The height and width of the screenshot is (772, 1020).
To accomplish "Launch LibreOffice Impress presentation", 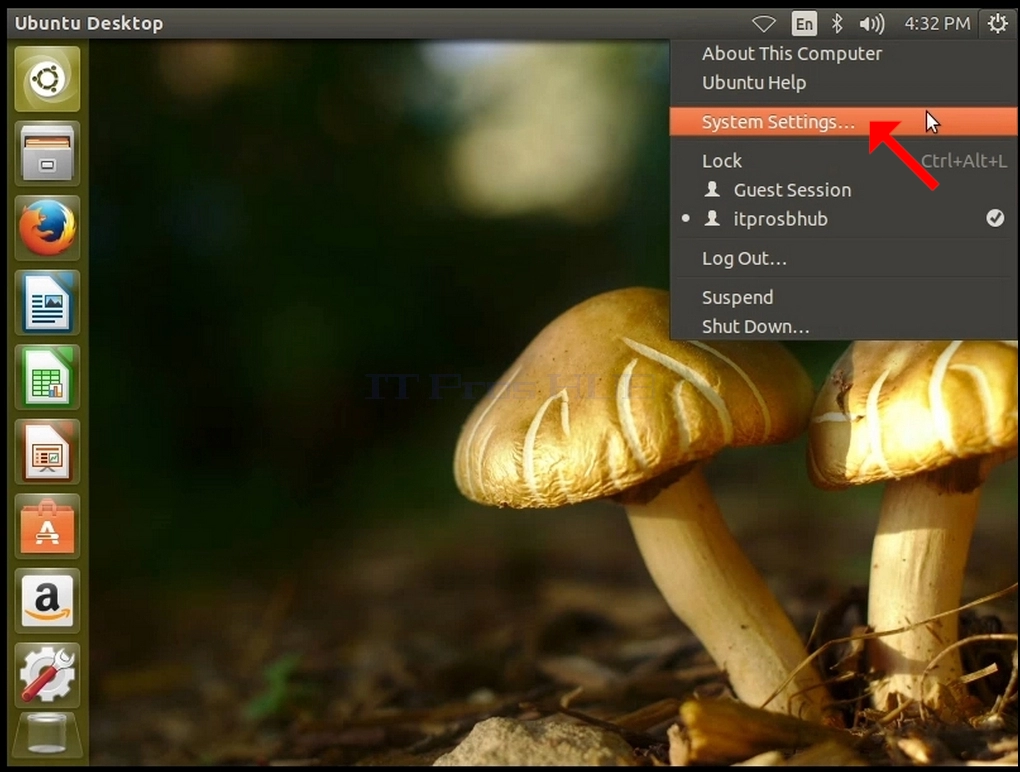I will point(47,452).
